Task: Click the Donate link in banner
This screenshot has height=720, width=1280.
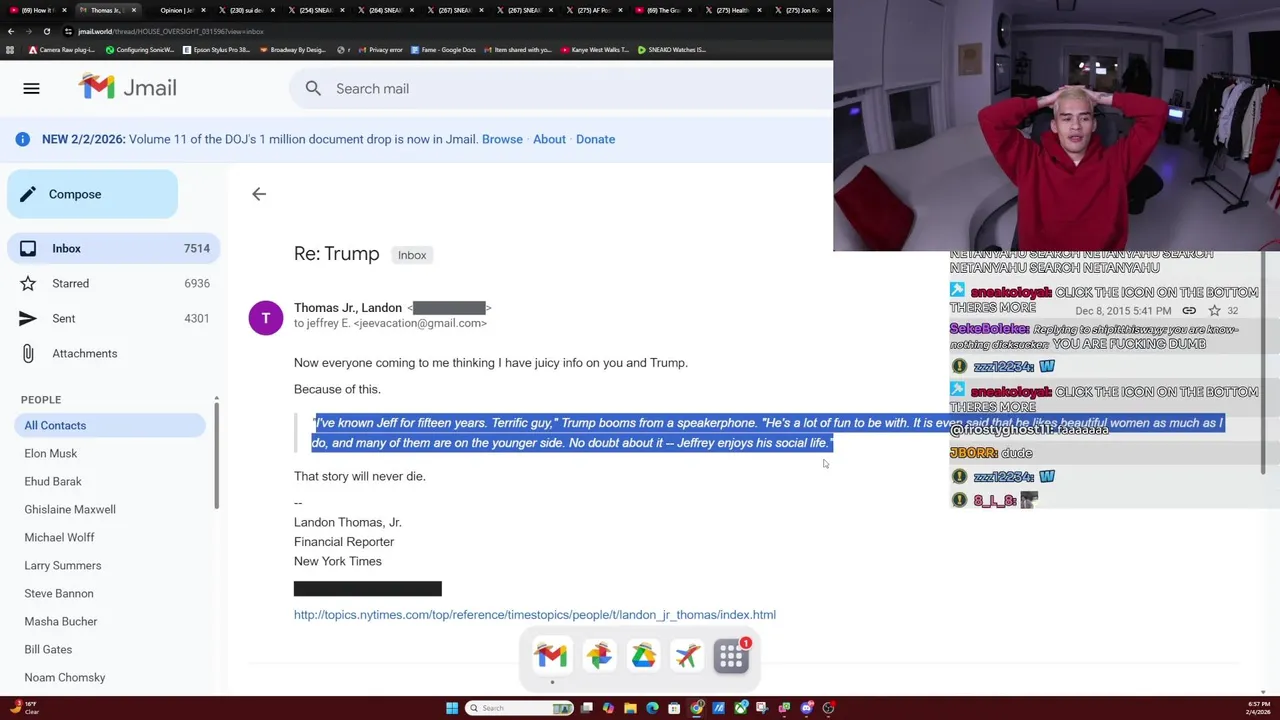Action: (x=595, y=139)
